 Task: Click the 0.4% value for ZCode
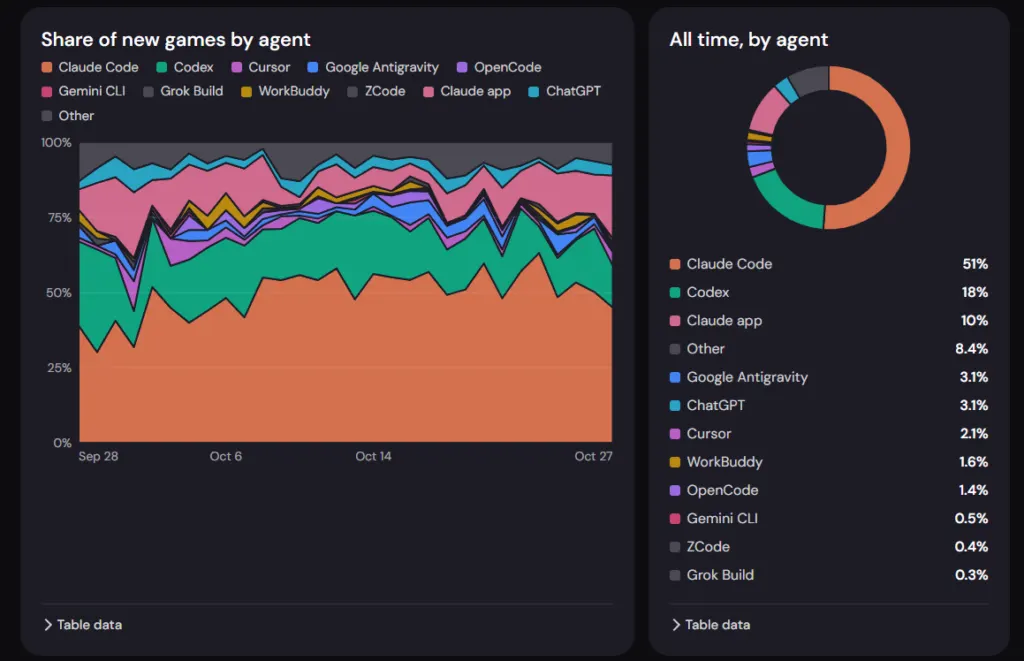point(972,547)
